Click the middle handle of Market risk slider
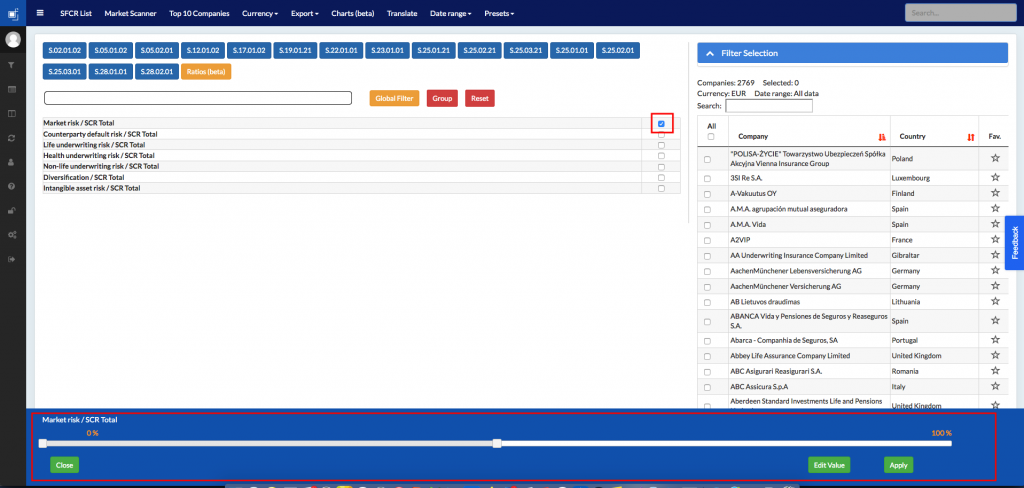Screen dimensions: 1024x488 (496, 443)
